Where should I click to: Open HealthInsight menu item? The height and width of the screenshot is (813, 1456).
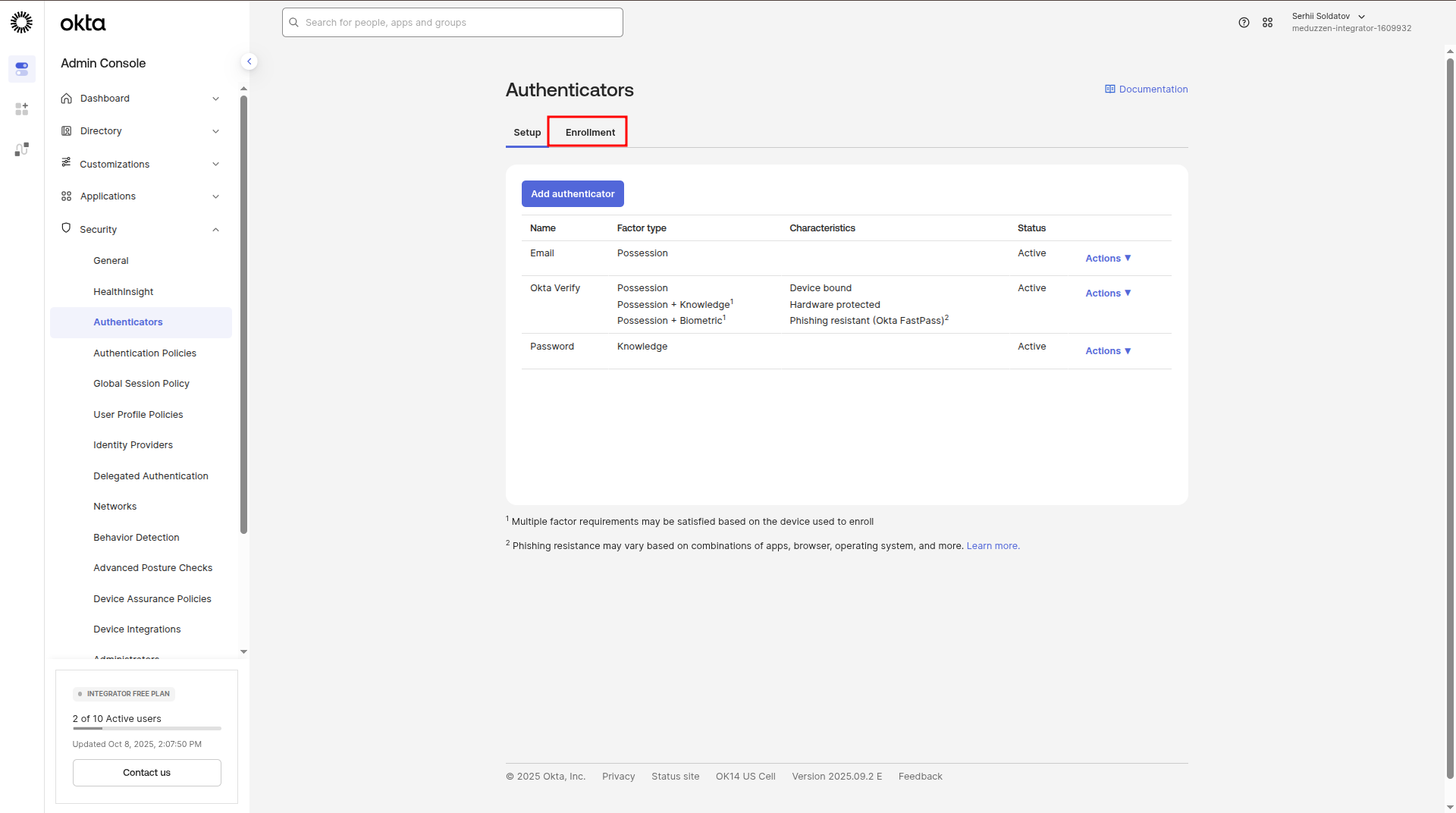pyautogui.click(x=123, y=292)
